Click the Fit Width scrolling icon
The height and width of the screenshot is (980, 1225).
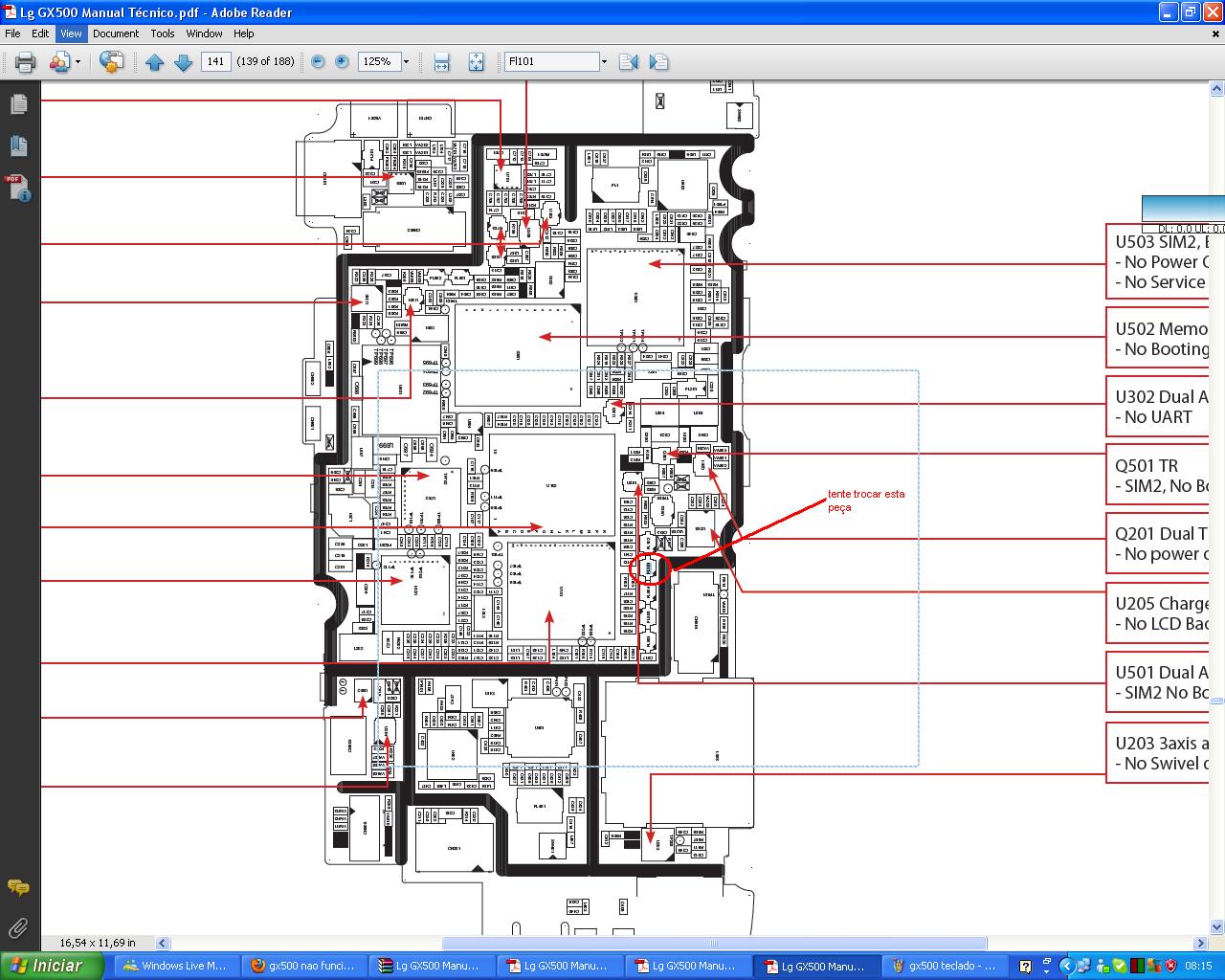pos(441,62)
